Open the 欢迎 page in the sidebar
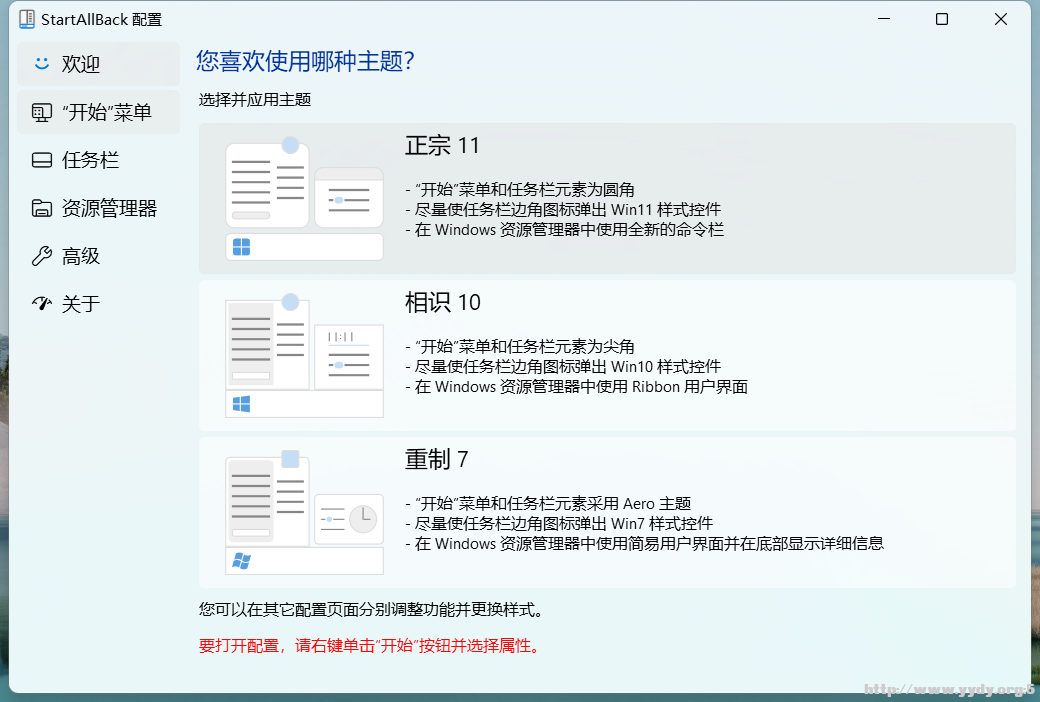The height and width of the screenshot is (702, 1040). (x=98, y=64)
